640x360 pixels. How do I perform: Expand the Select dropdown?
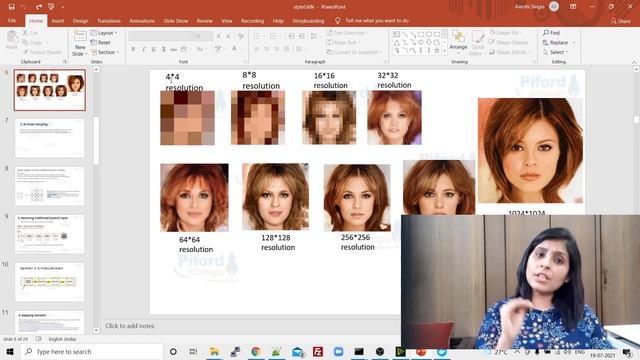click(x=556, y=52)
